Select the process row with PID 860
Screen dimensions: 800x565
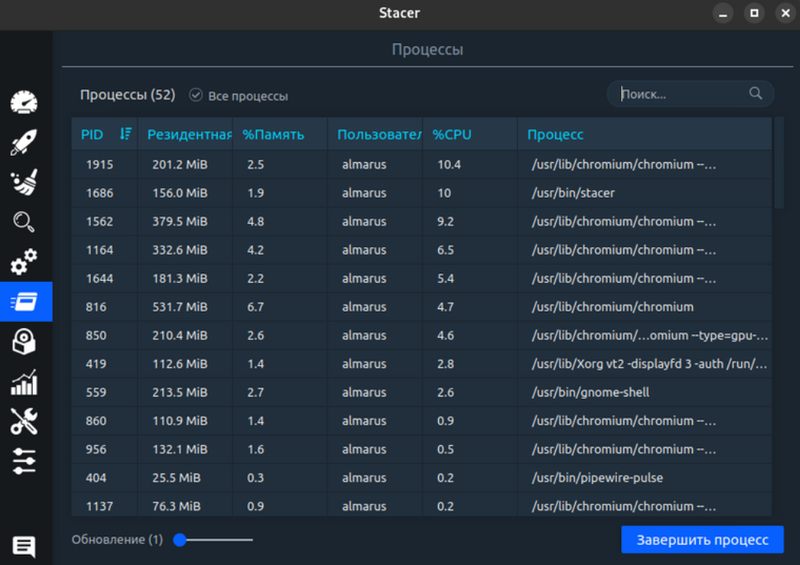pos(421,421)
